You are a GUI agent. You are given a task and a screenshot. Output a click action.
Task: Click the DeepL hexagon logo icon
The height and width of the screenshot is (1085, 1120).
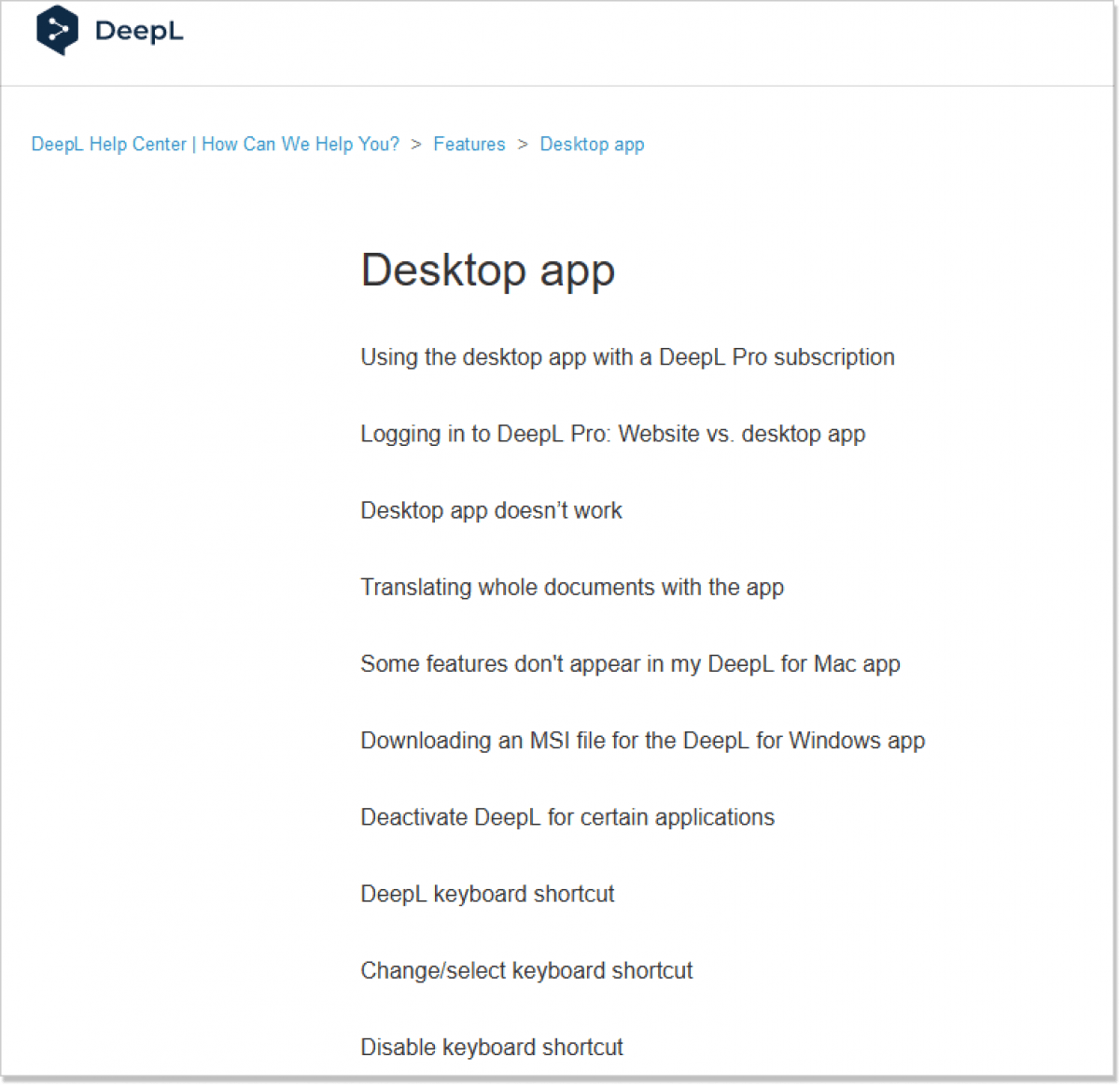(57, 31)
